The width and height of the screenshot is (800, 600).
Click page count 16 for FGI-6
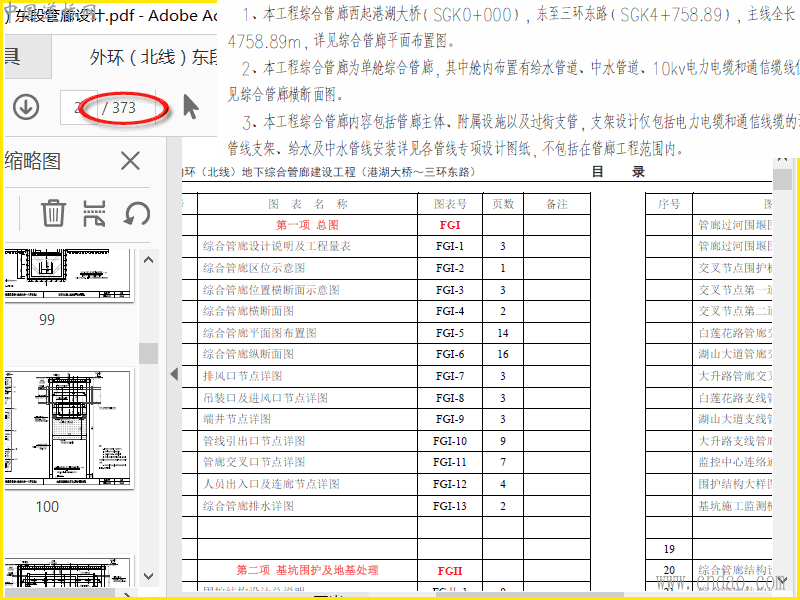pos(503,354)
